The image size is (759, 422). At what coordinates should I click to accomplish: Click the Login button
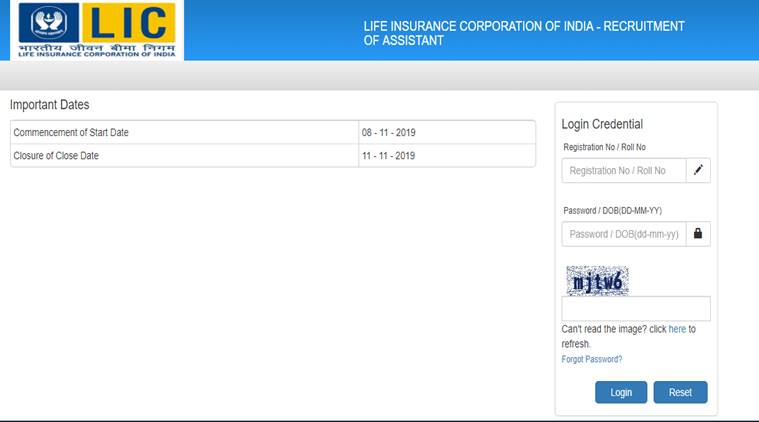click(621, 392)
